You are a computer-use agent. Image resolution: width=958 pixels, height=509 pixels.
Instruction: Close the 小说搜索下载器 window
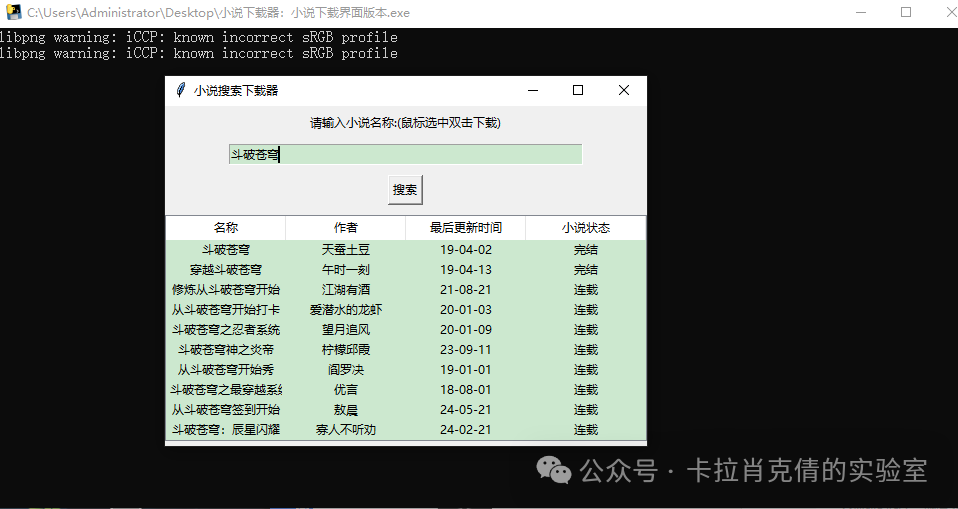coord(624,90)
